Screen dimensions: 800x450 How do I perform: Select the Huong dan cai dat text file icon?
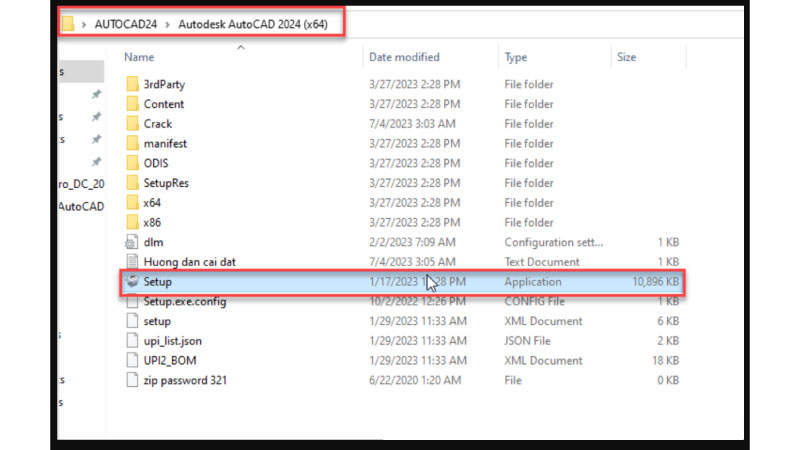point(132,261)
